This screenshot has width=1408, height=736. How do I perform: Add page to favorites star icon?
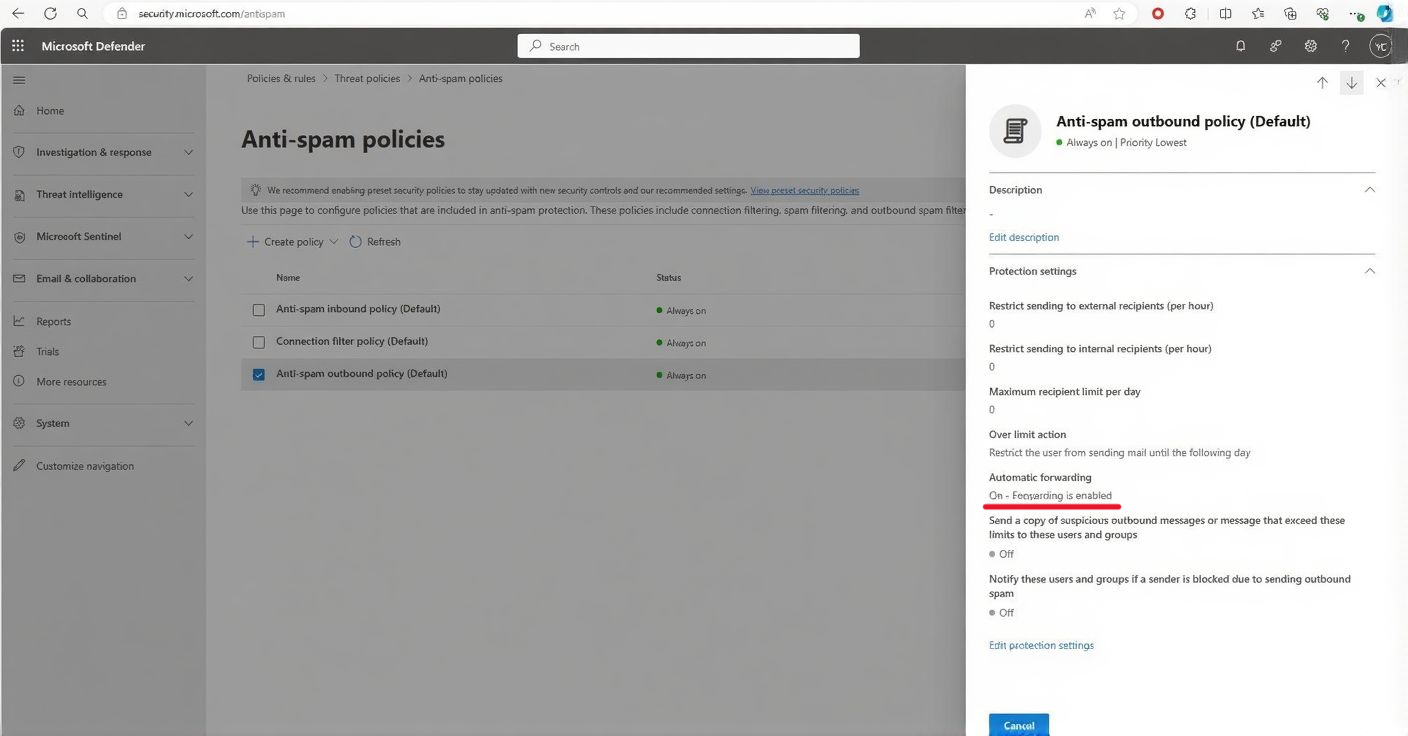tap(1119, 14)
